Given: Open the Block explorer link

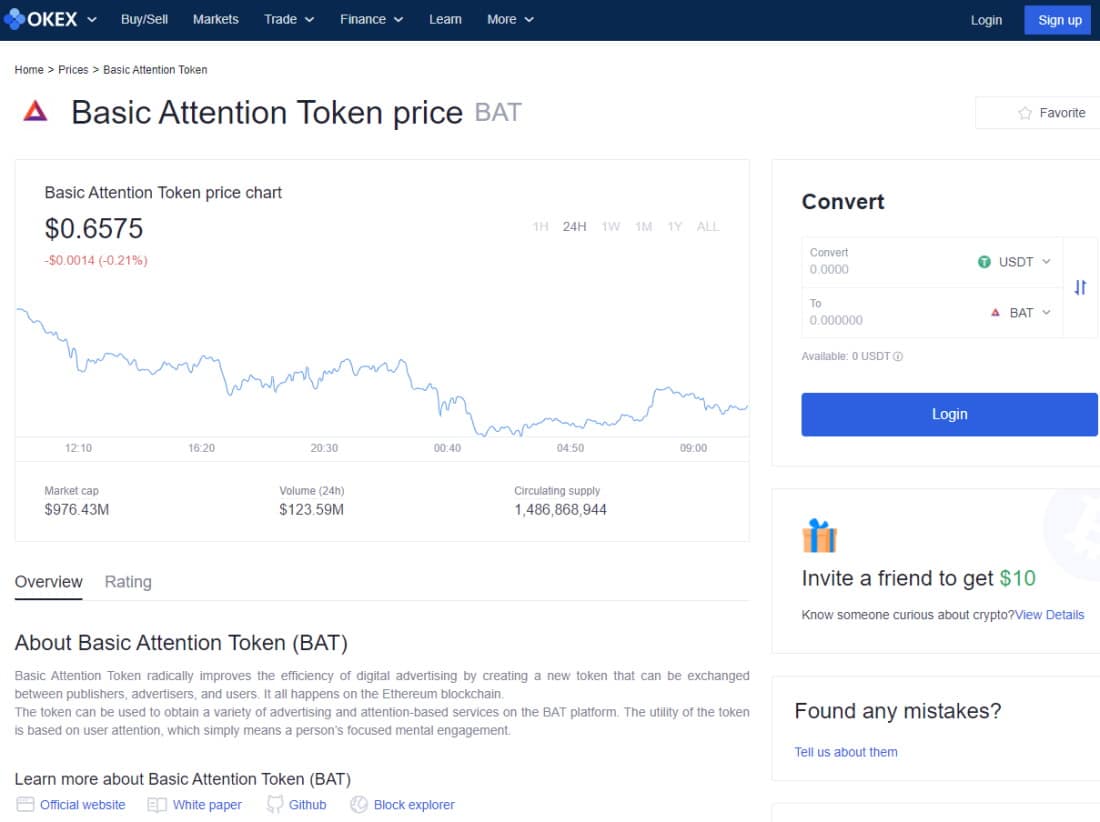Looking at the screenshot, I should (414, 804).
